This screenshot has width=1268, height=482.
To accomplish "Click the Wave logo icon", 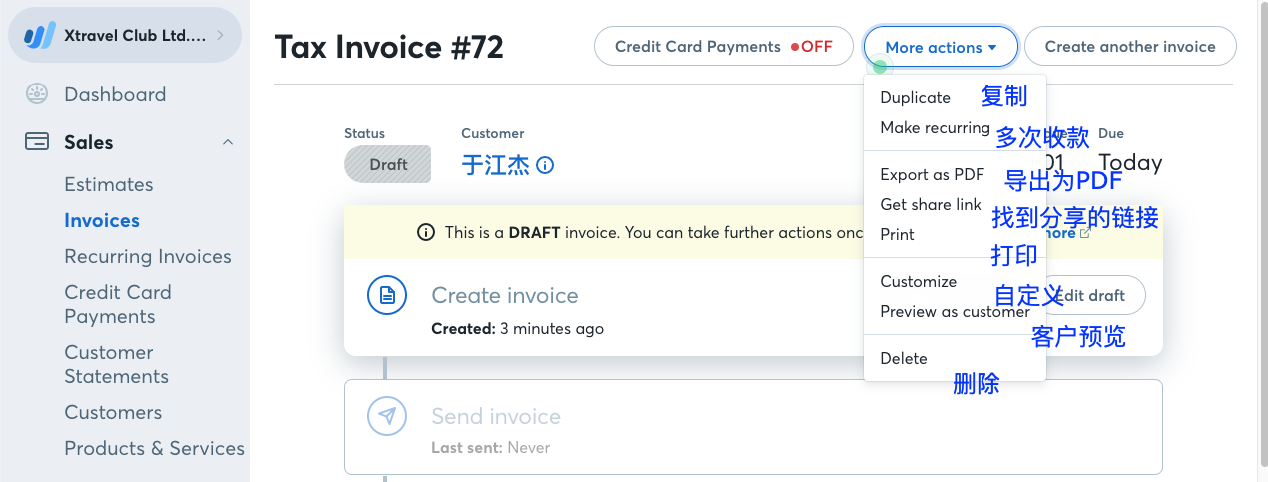I will [40, 36].
